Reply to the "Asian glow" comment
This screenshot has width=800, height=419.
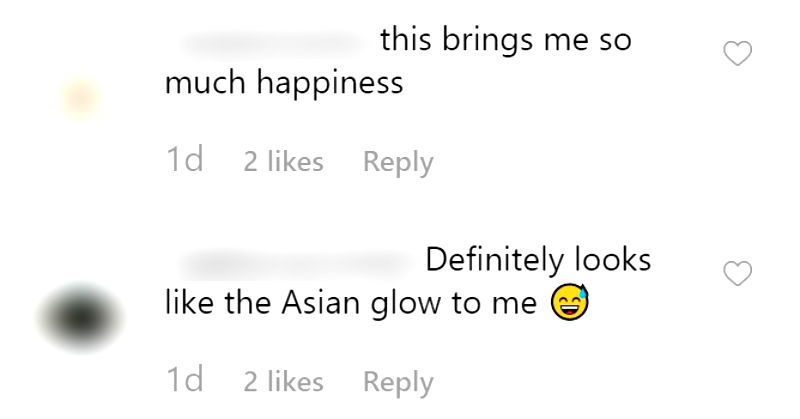[398, 381]
